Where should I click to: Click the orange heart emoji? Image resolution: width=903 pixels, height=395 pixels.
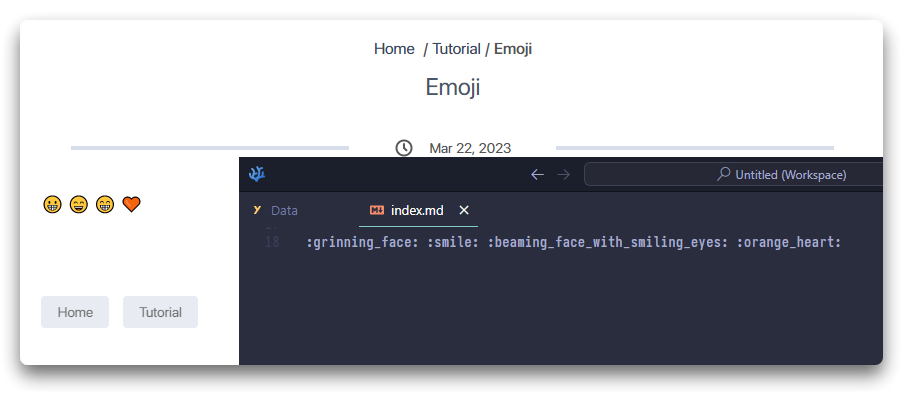pyautogui.click(x=131, y=204)
